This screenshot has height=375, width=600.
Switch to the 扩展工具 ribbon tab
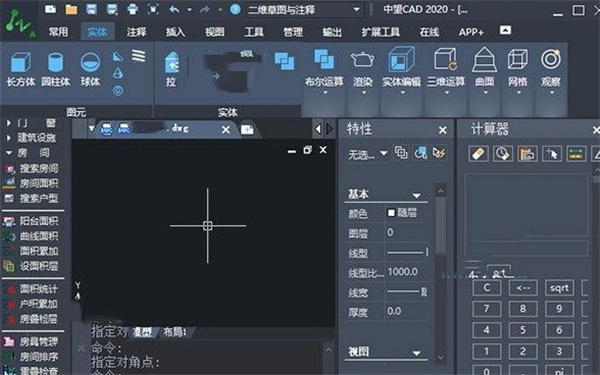tap(380, 32)
